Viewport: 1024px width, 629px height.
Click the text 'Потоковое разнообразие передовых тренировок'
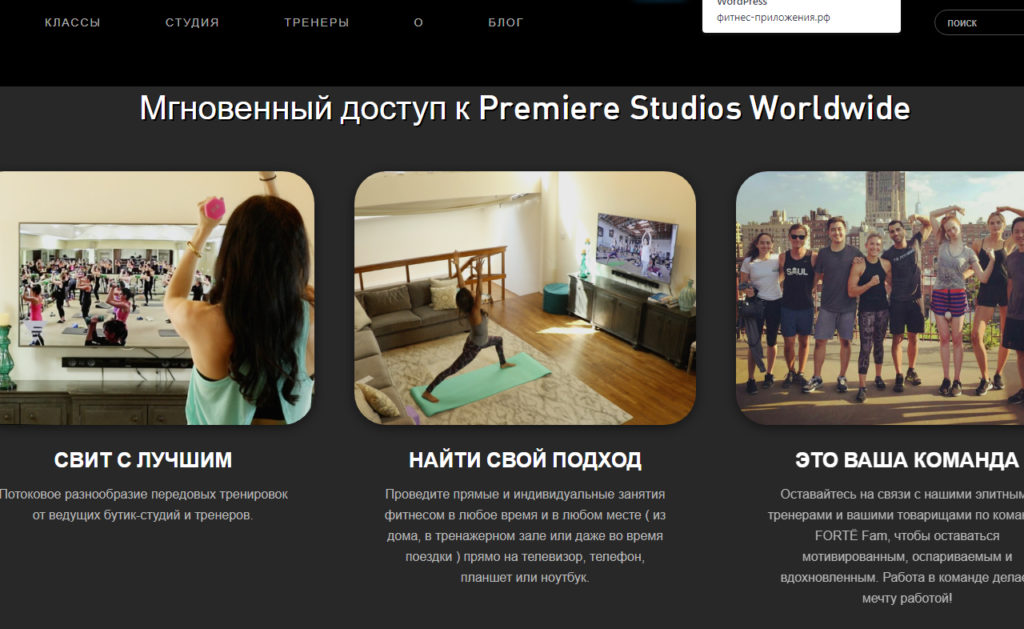coord(144,494)
